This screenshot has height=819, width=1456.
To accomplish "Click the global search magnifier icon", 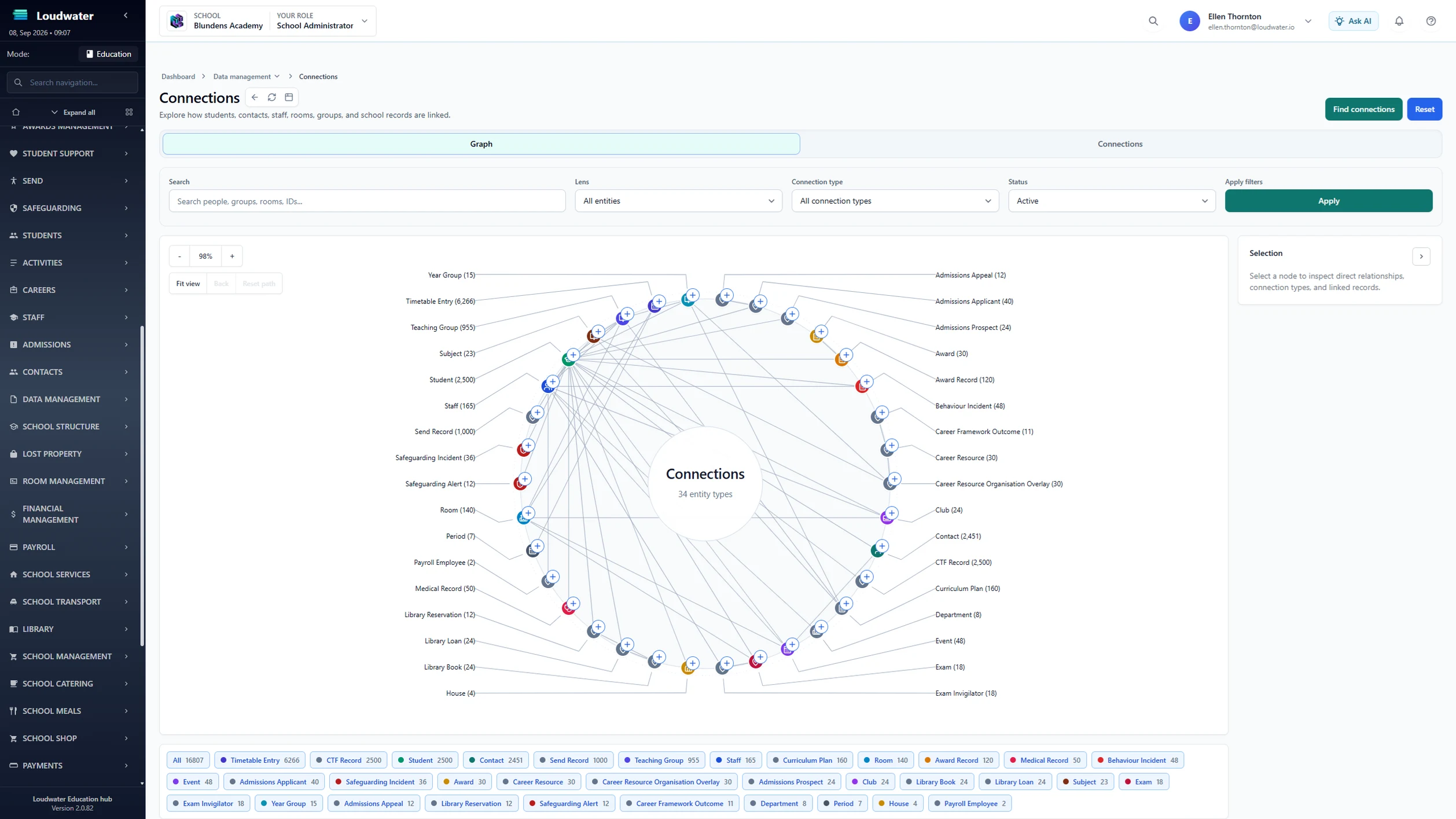I will point(1153,21).
